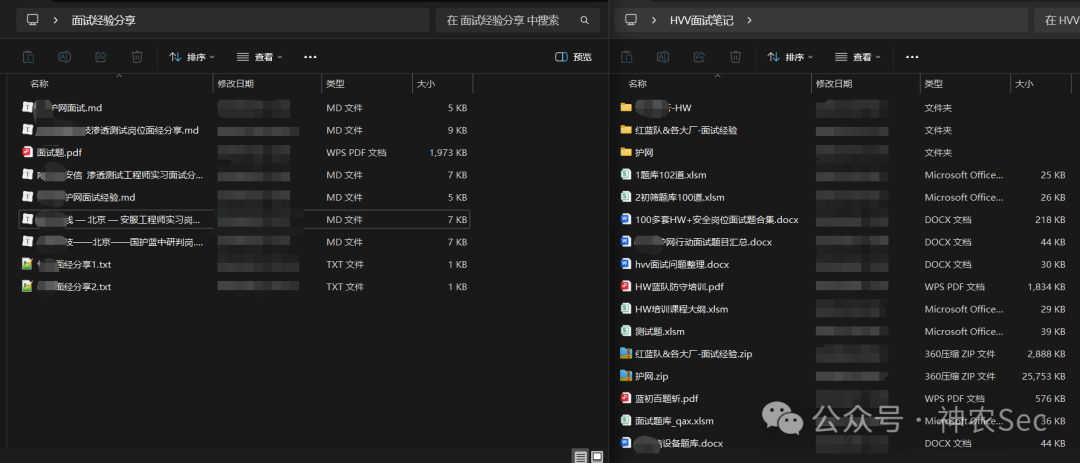Open the Sort dropdown in left window
This screenshot has width=1080, height=463.
[192, 57]
